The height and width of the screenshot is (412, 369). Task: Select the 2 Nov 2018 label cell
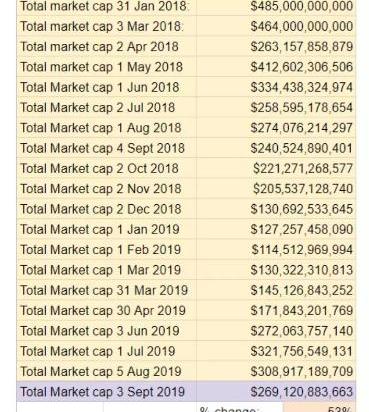(x=107, y=189)
